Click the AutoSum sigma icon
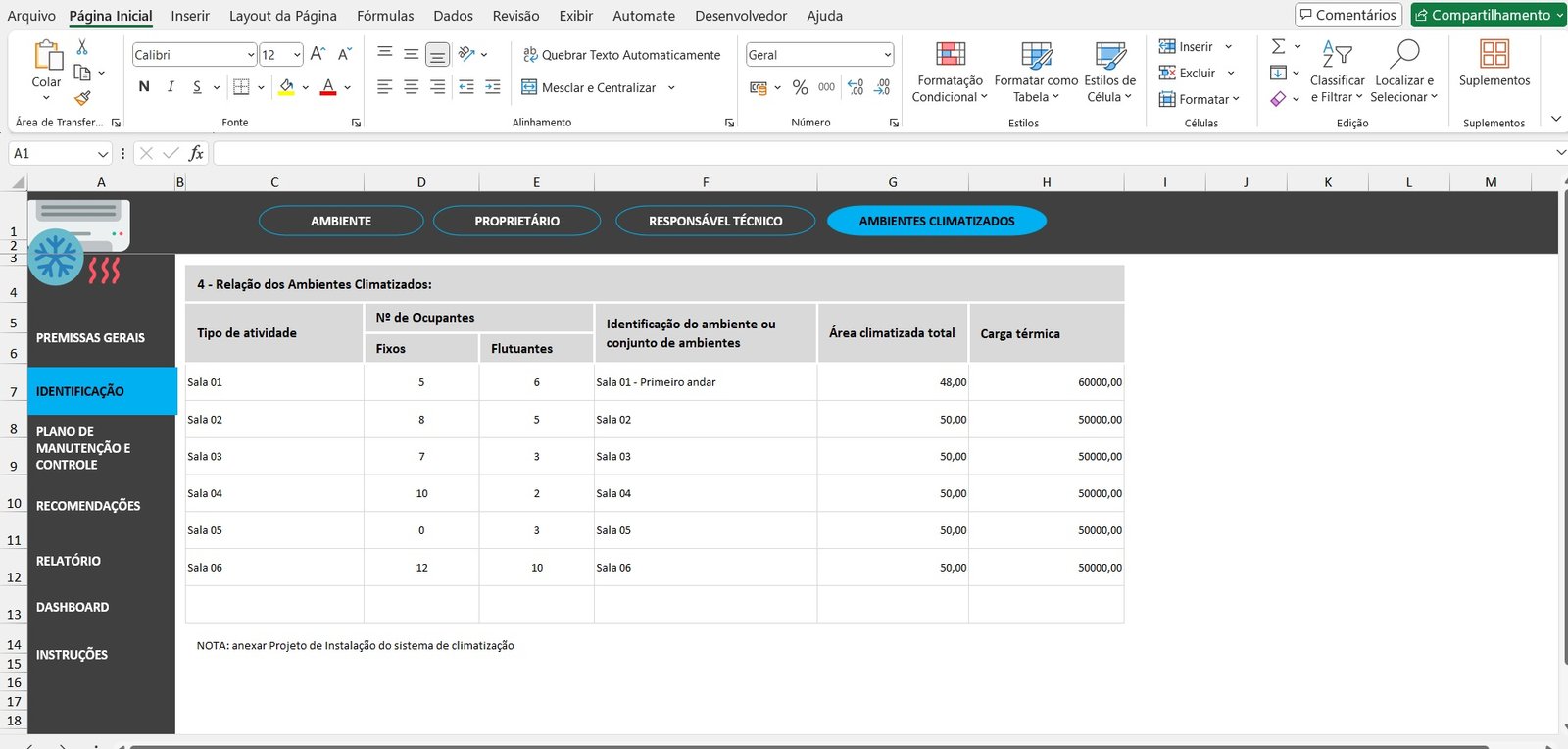The width and height of the screenshot is (1568, 749). coord(1278,46)
